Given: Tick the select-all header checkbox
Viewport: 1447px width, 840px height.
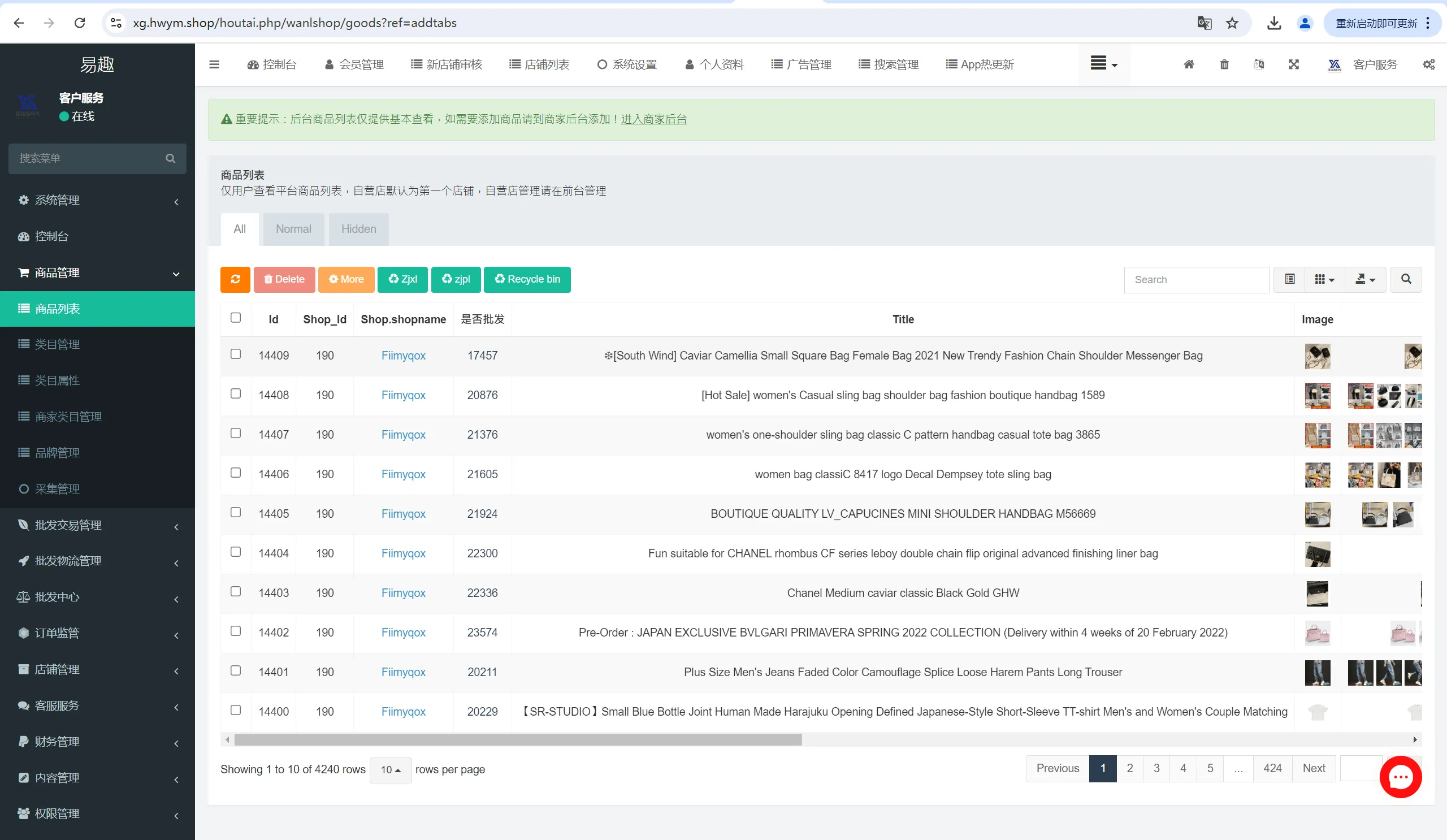Looking at the screenshot, I should [x=236, y=318].
